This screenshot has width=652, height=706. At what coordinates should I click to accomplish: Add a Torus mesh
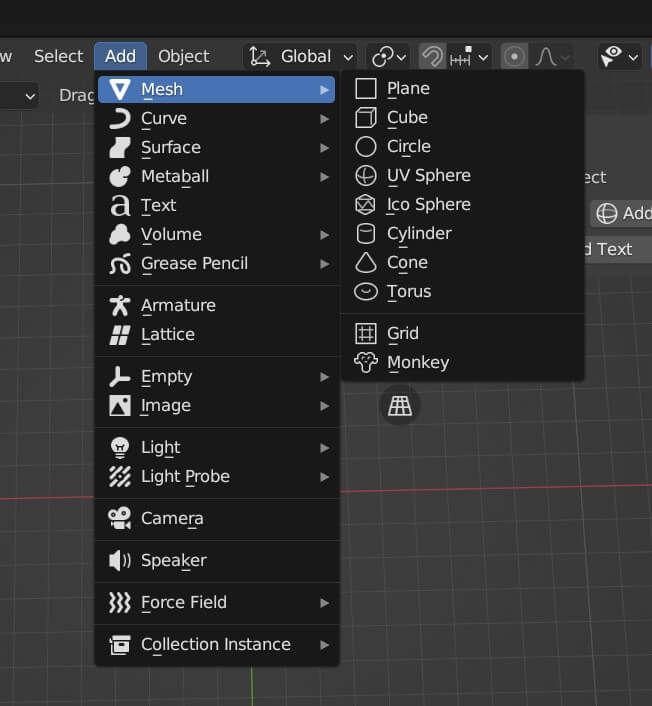(408, 292)
